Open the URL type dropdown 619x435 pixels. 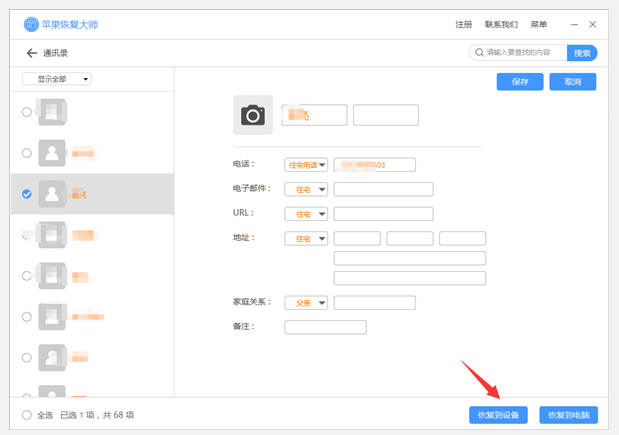point(306,214)
